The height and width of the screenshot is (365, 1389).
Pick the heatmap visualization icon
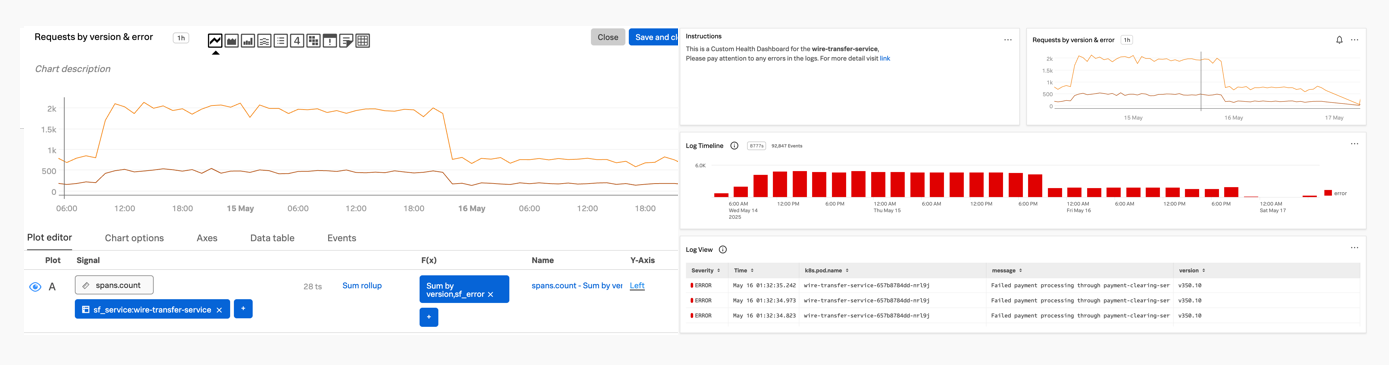click(313, 41)
